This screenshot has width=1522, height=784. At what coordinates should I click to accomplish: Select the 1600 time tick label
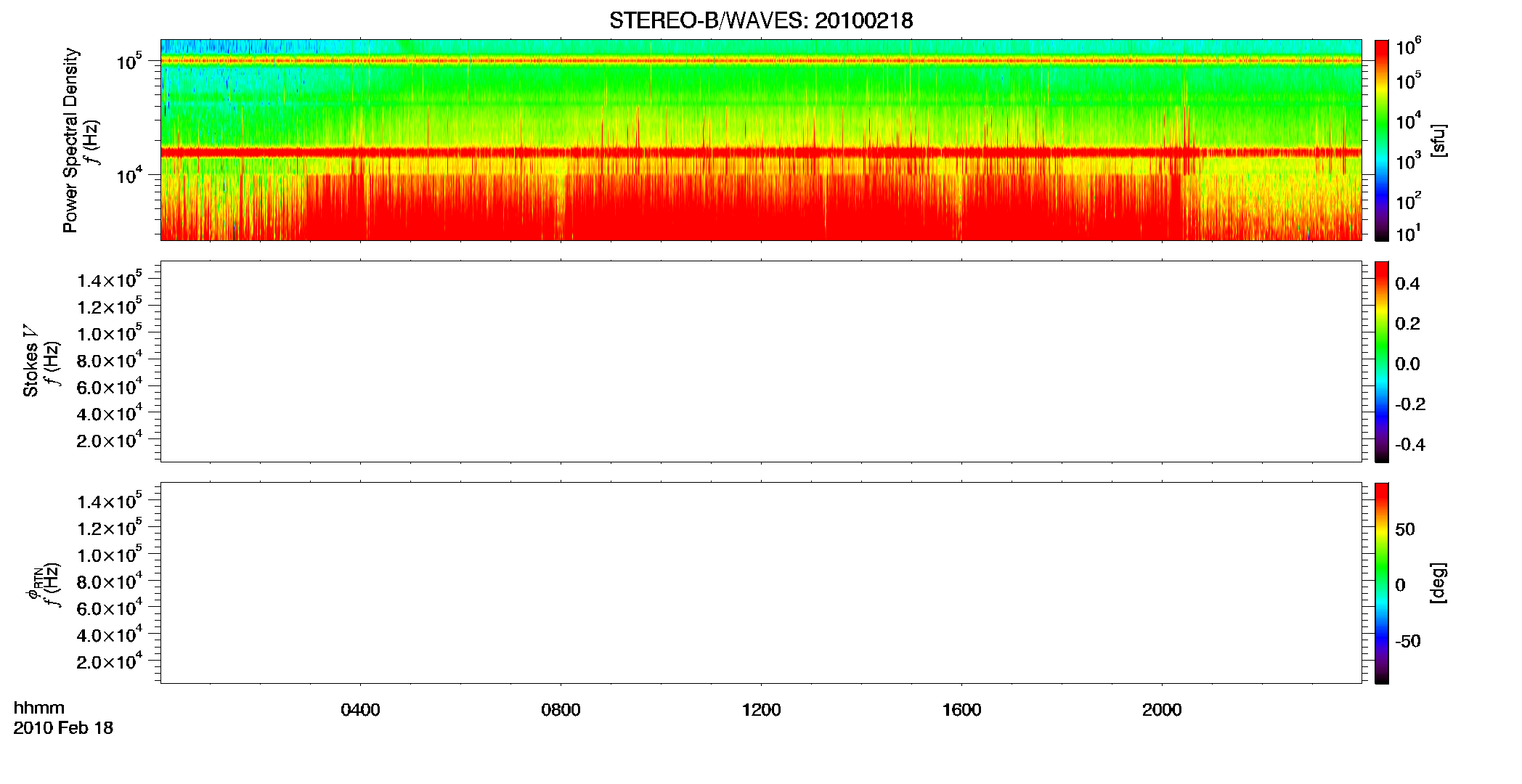point(961,710)
